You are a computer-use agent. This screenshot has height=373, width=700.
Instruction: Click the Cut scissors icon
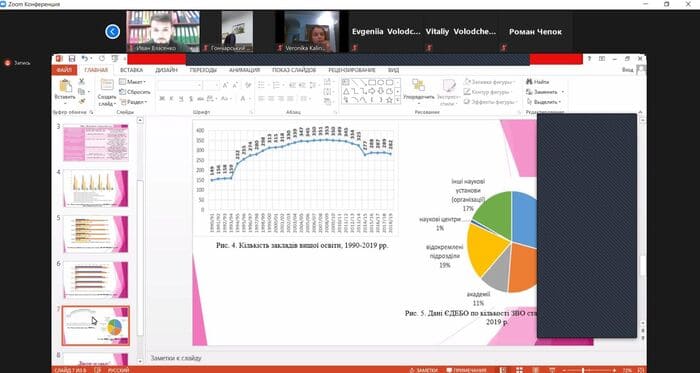click(x=82, y=81)
